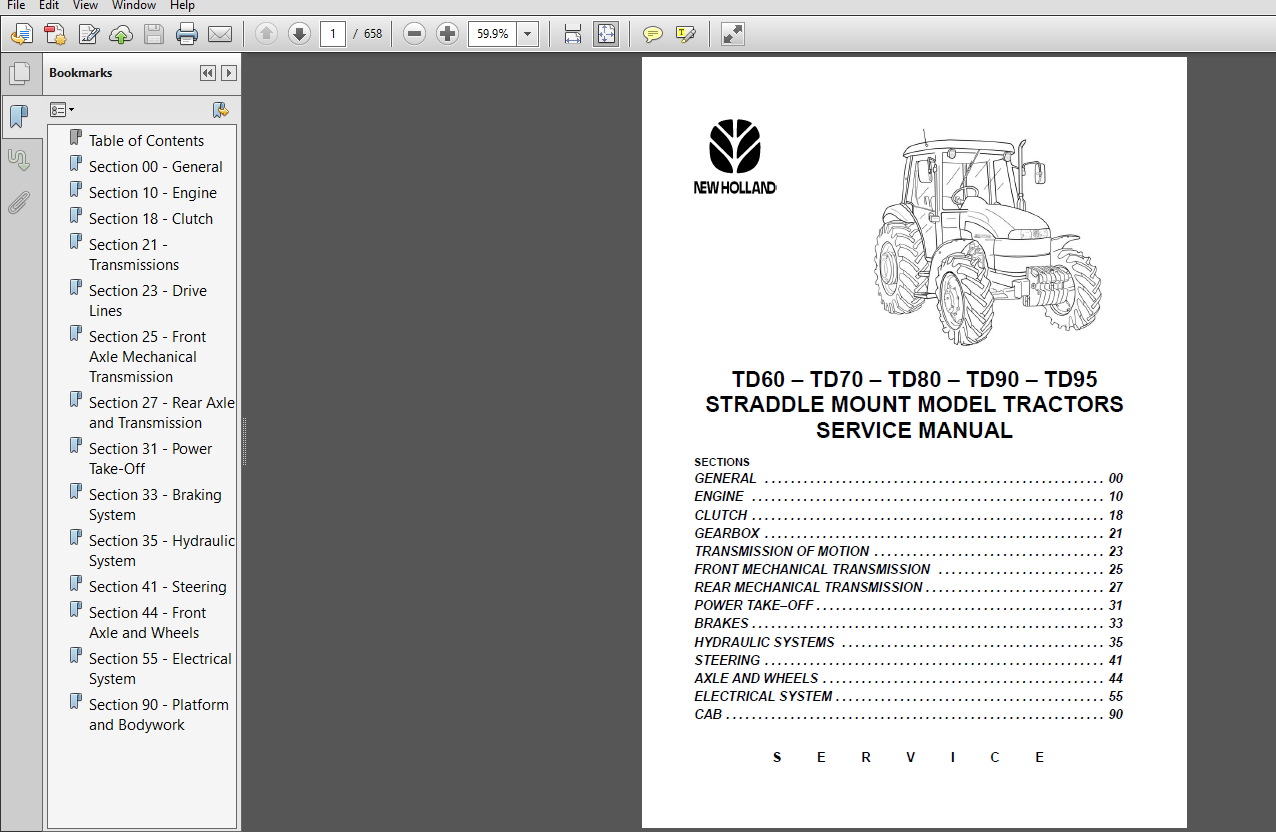The image size is (1276, 832).
Task: Go to next page with down arrow
Action: (x=299, y=34)
